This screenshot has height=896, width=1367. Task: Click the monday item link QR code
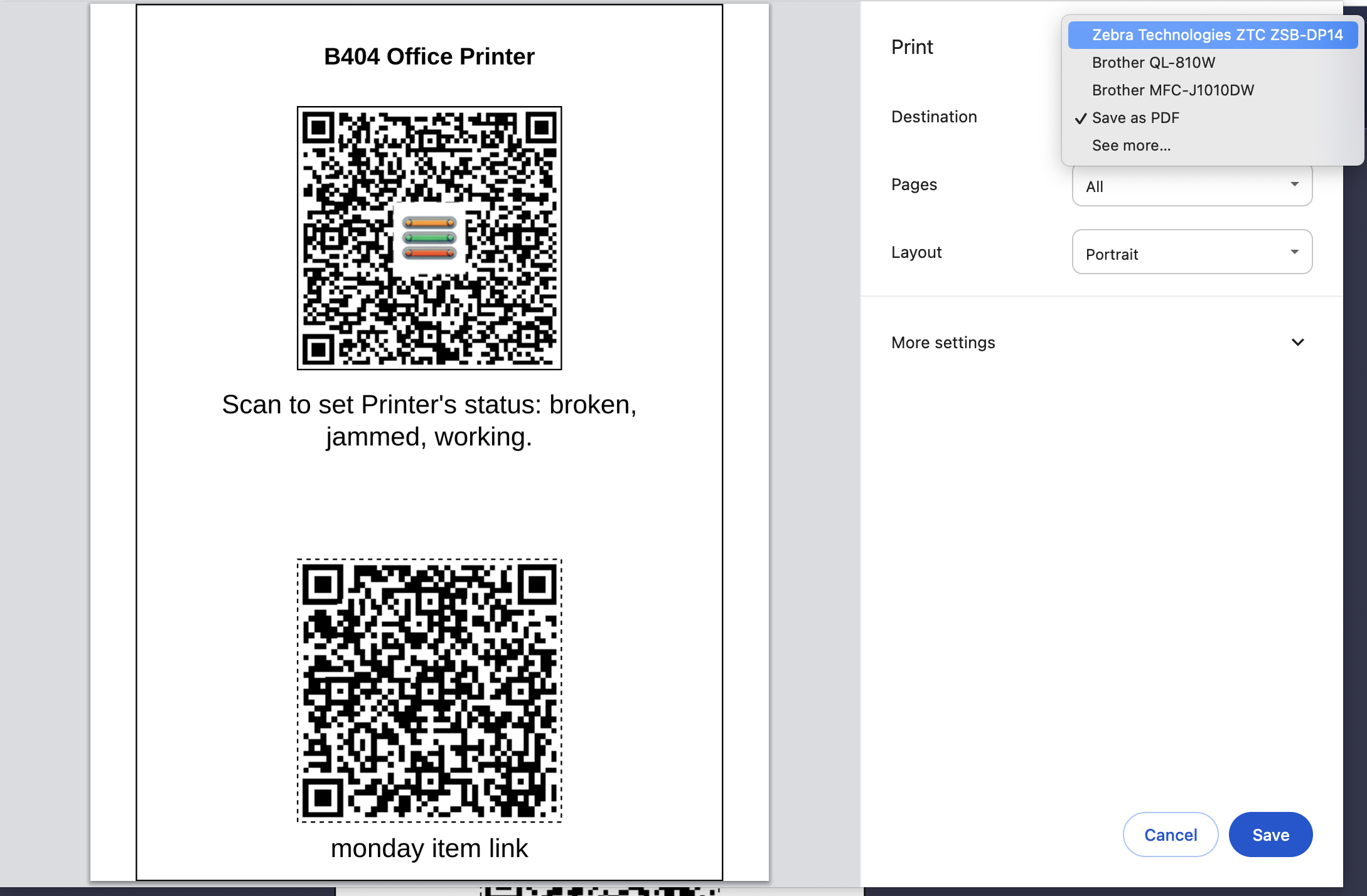tap(429, 690)
